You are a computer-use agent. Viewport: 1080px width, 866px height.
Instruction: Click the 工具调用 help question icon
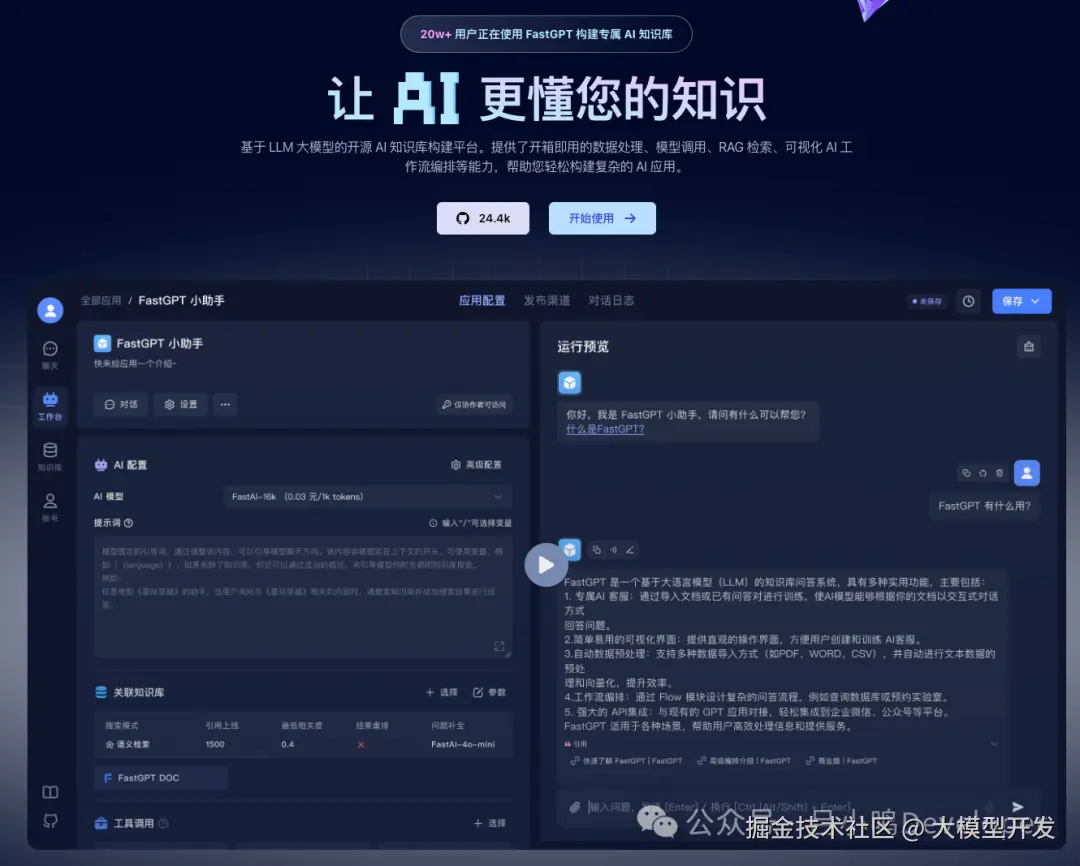pyautogui.click(x=163, y=823)
